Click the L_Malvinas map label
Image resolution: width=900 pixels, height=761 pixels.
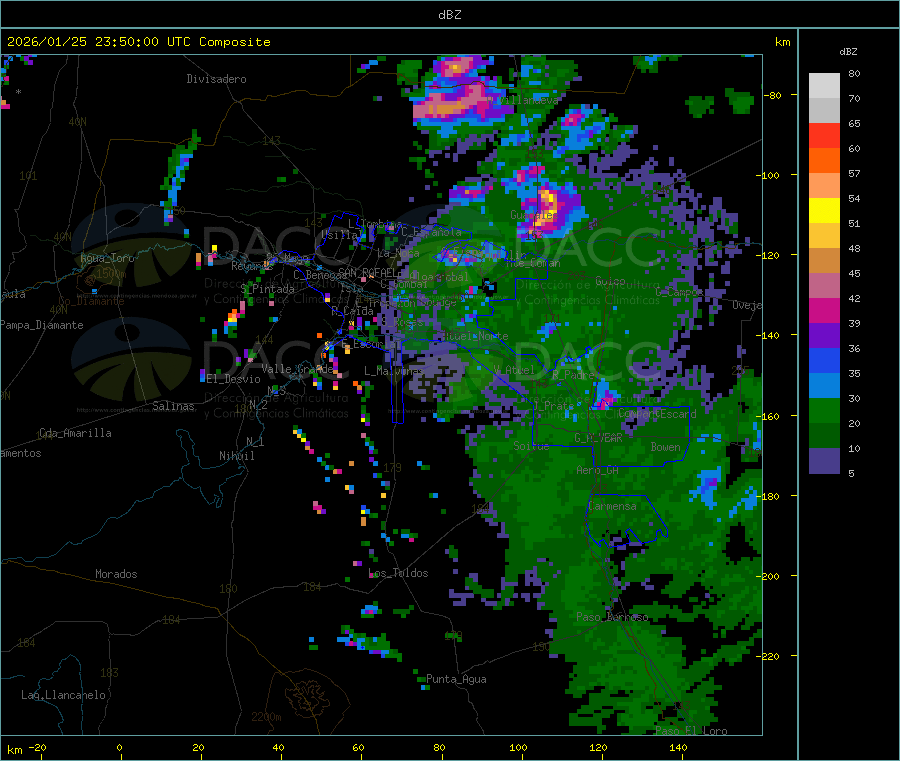(394, 371)
